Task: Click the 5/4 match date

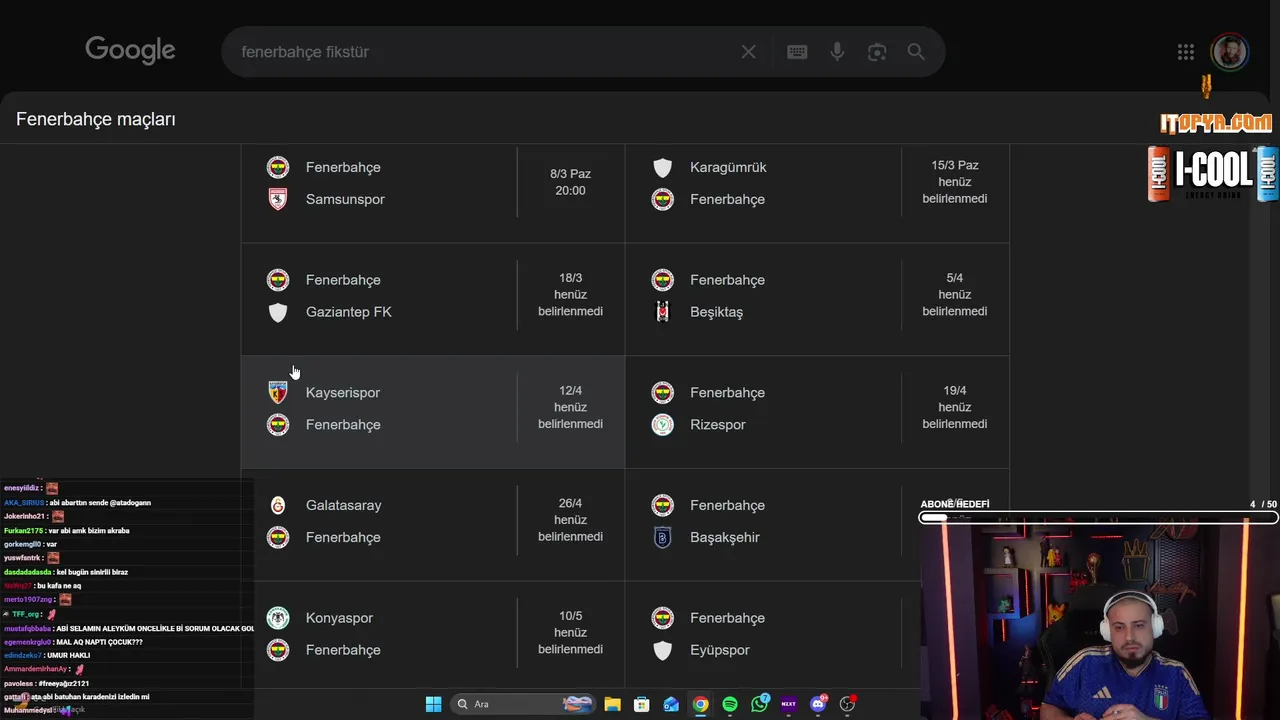Action: (x=955, y=278)
